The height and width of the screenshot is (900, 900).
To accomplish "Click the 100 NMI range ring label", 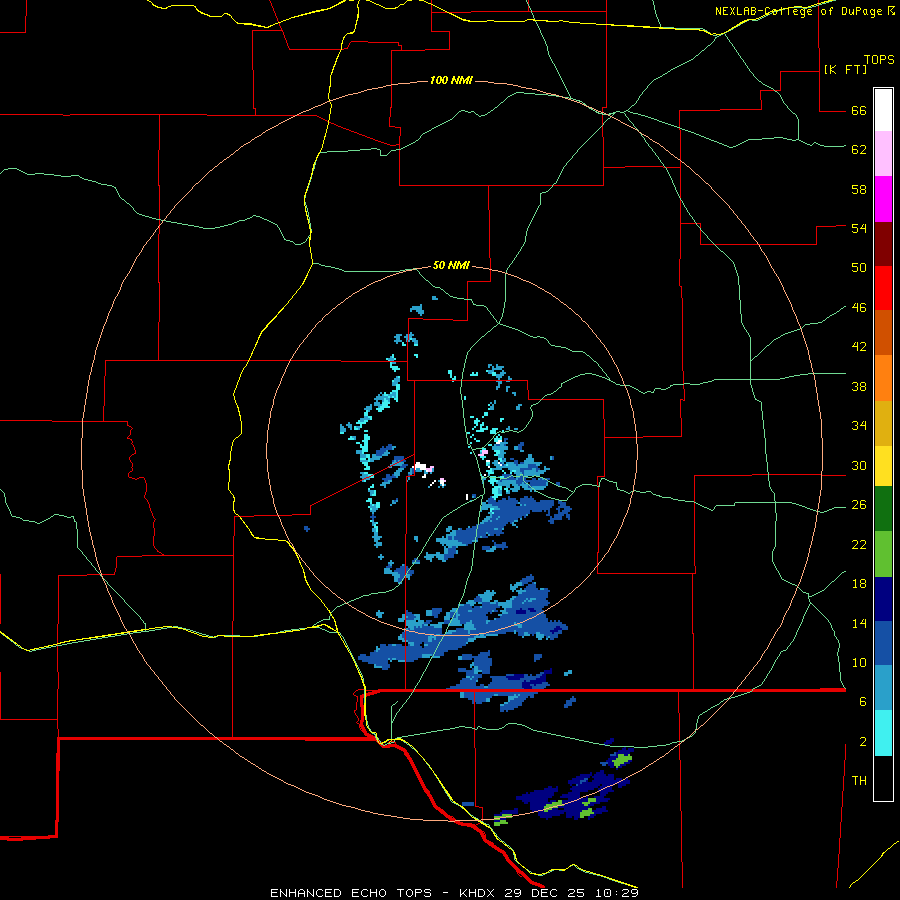I will pos(451,80).
